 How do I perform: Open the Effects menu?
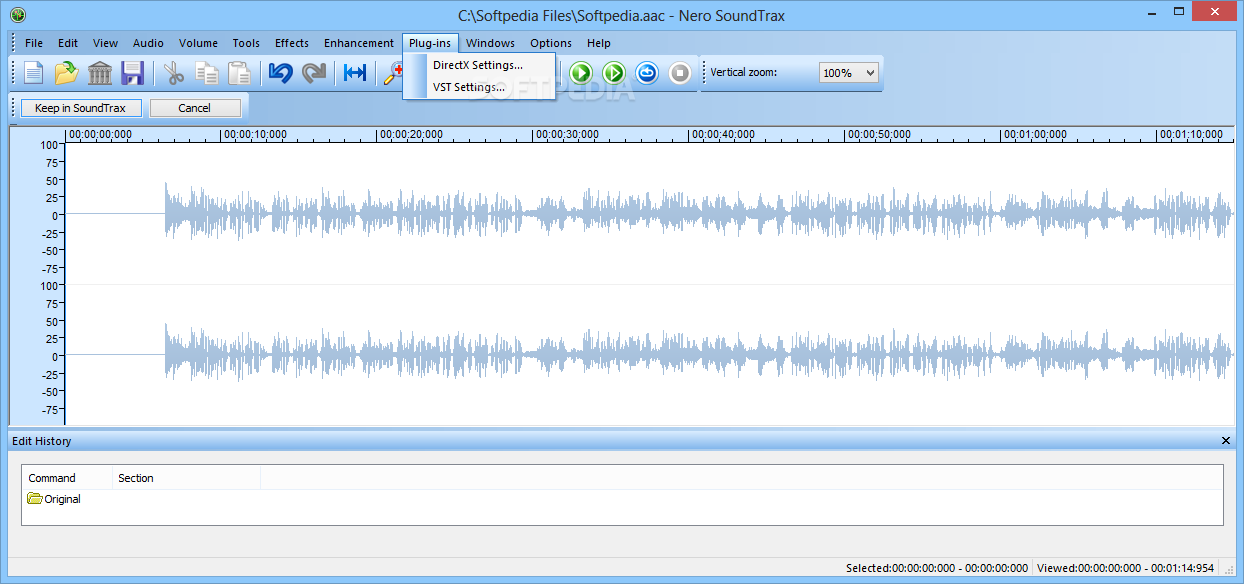[x=292, y=43]
